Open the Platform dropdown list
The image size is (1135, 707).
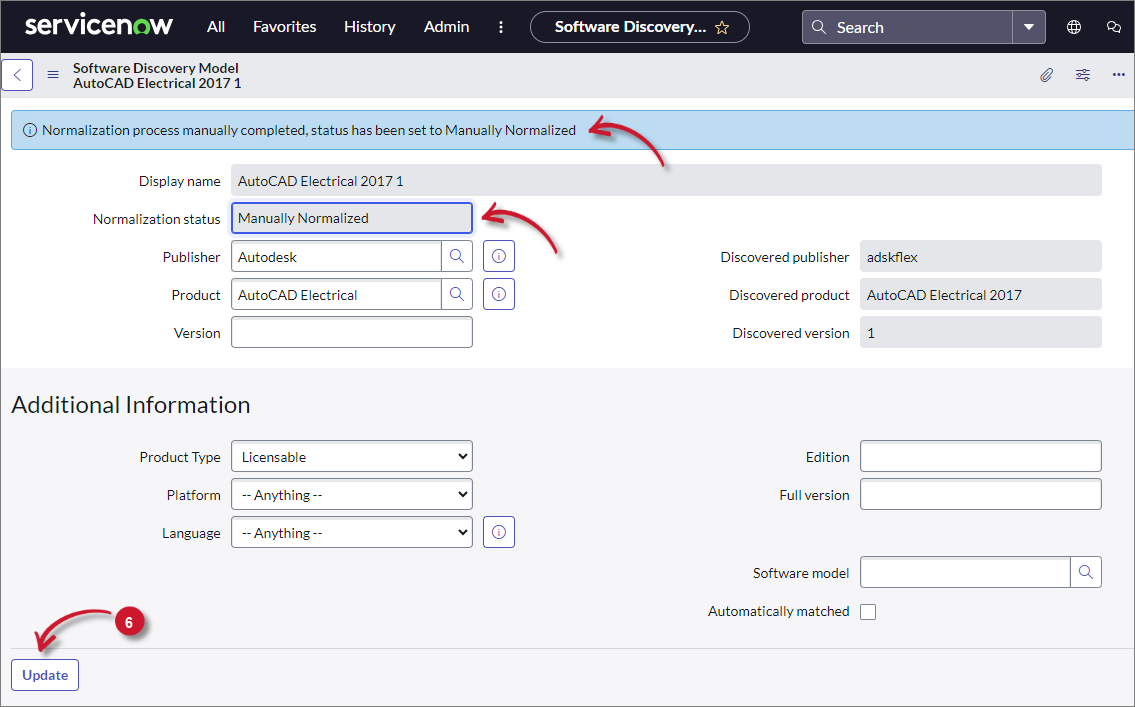point(352,495)
